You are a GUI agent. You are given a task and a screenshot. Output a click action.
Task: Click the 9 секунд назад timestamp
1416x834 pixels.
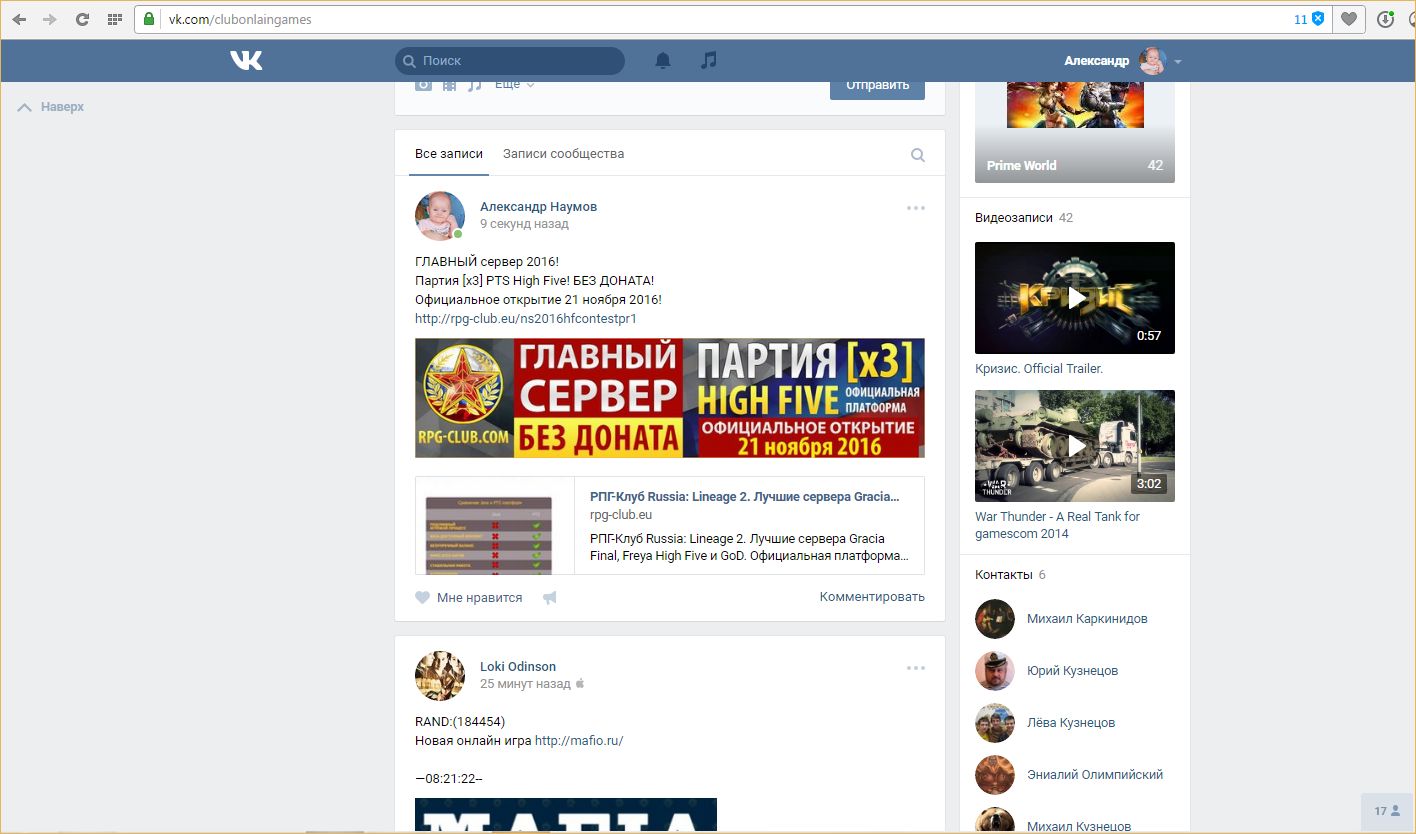pos(524,224)
